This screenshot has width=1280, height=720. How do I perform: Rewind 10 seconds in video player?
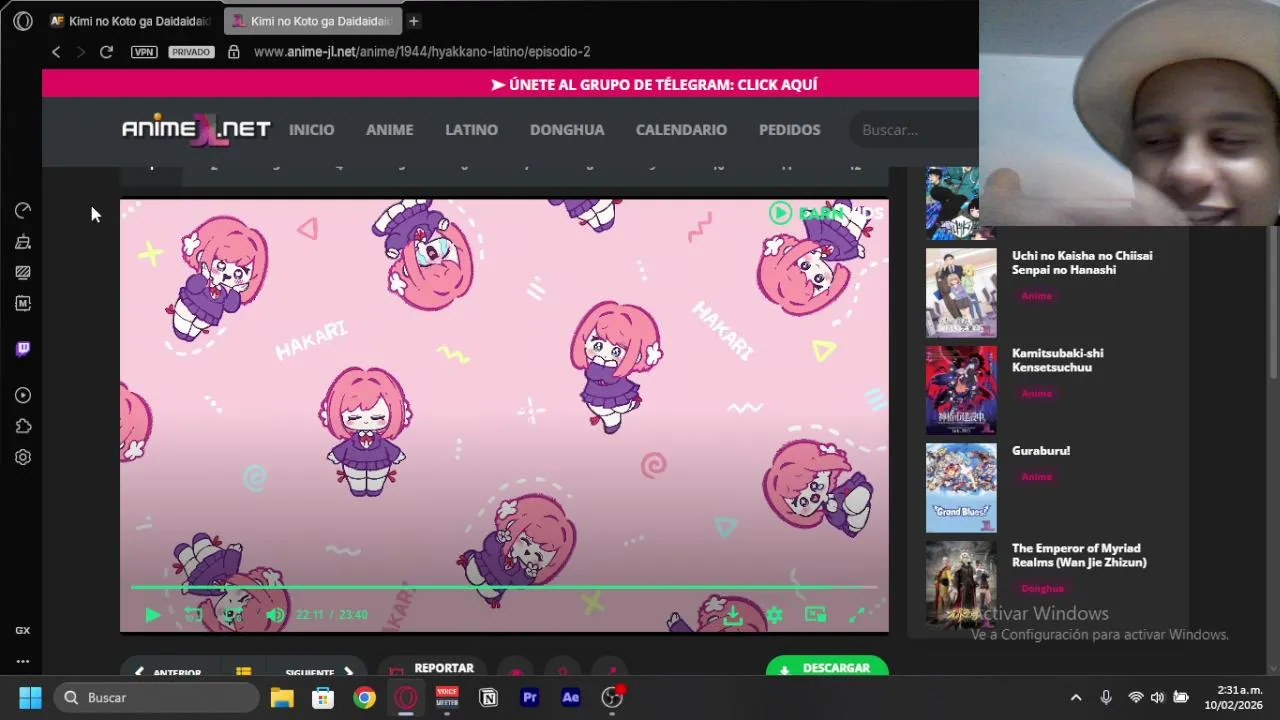(x=193, y=615)
